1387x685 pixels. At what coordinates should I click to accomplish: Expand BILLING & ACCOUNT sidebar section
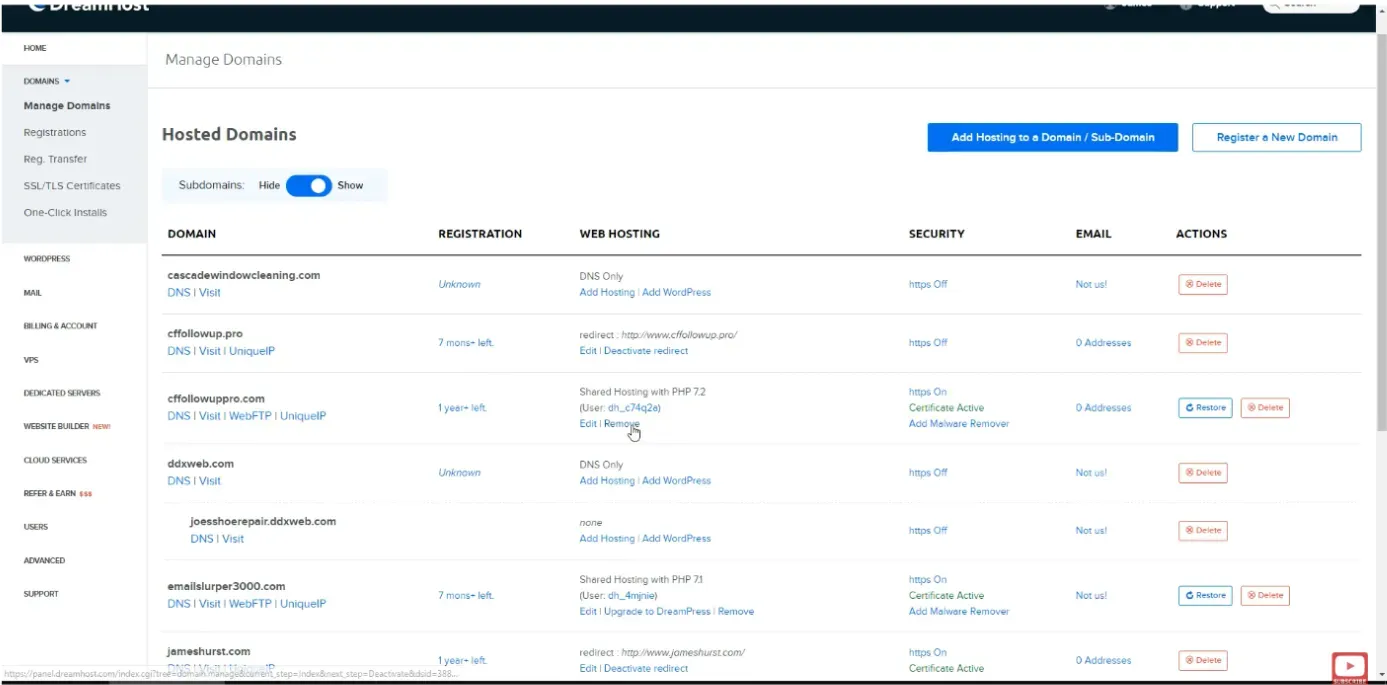tap(60, 326)
